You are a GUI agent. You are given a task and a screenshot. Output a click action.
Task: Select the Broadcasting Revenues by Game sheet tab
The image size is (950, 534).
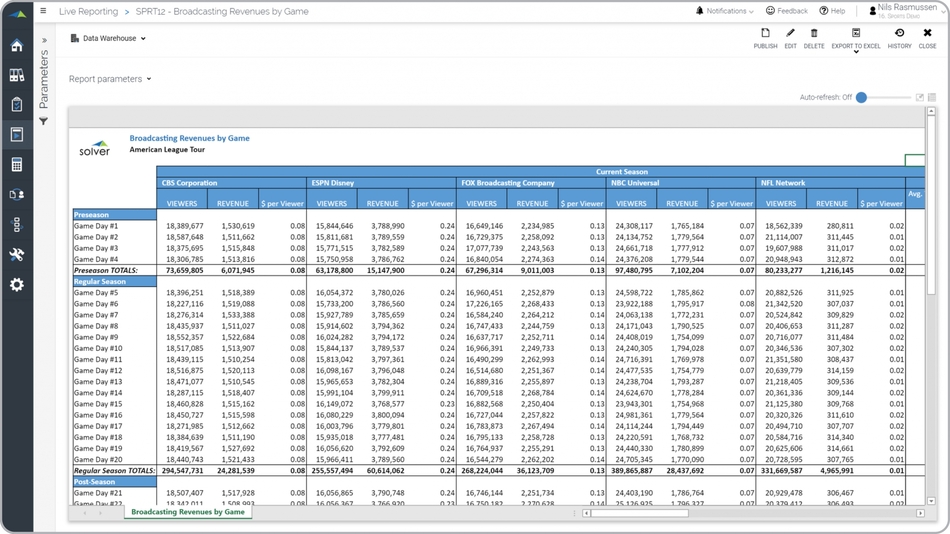pyautogui.click(x=188, y=512)
